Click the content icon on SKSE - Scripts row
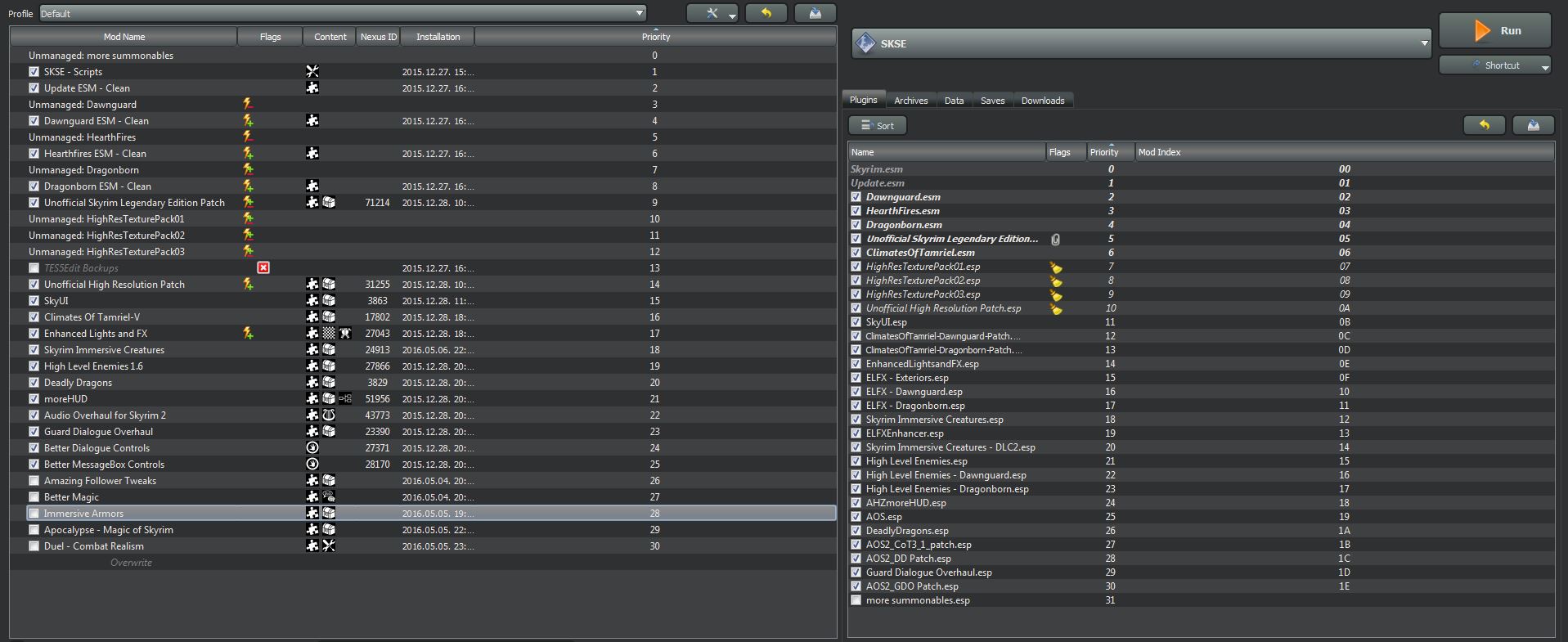Image resolution: width=1568 pixels, height=642 pixels. pos(312,71)
